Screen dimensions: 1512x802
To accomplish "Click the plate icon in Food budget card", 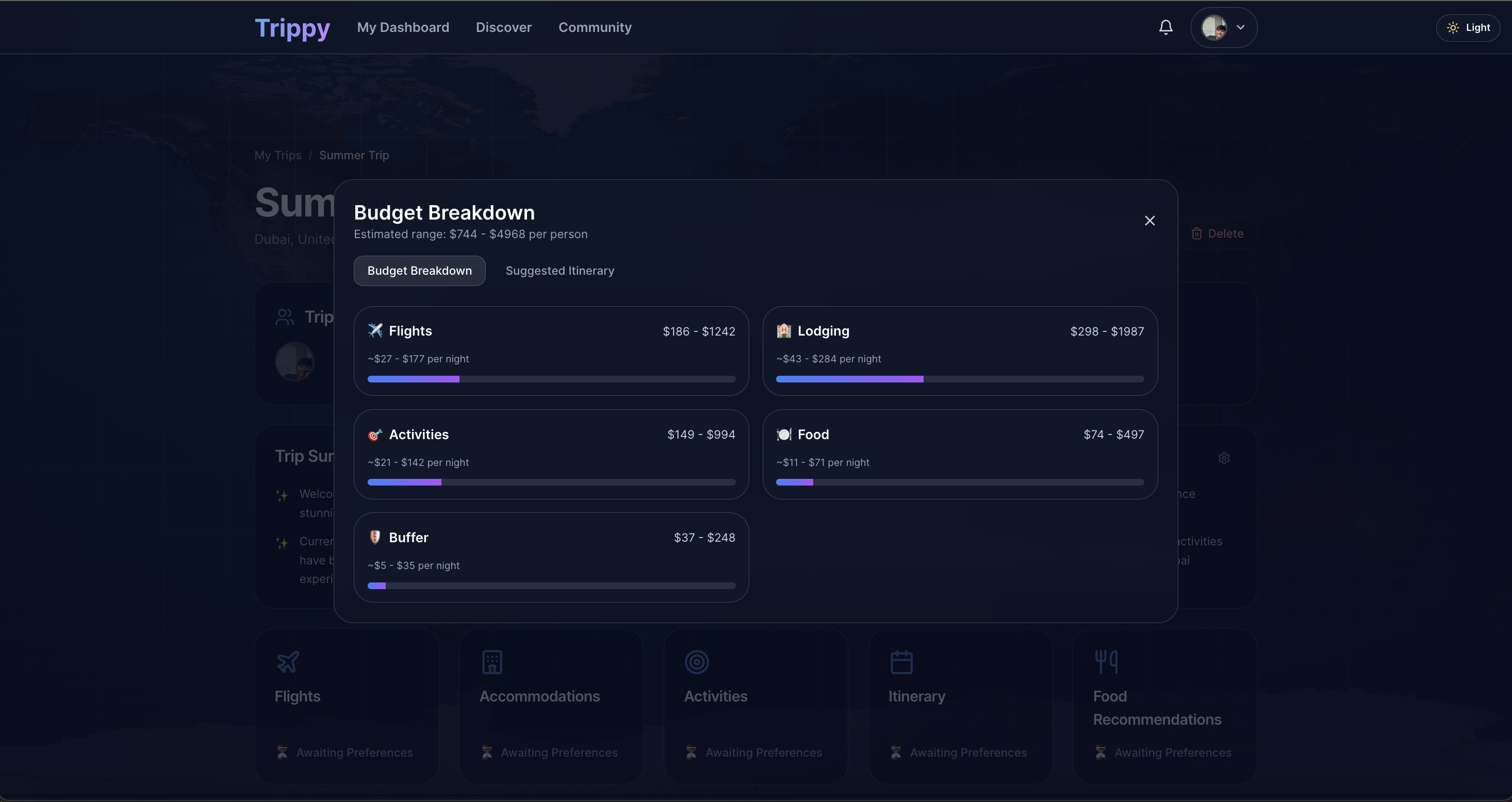I will click(783, 435).
